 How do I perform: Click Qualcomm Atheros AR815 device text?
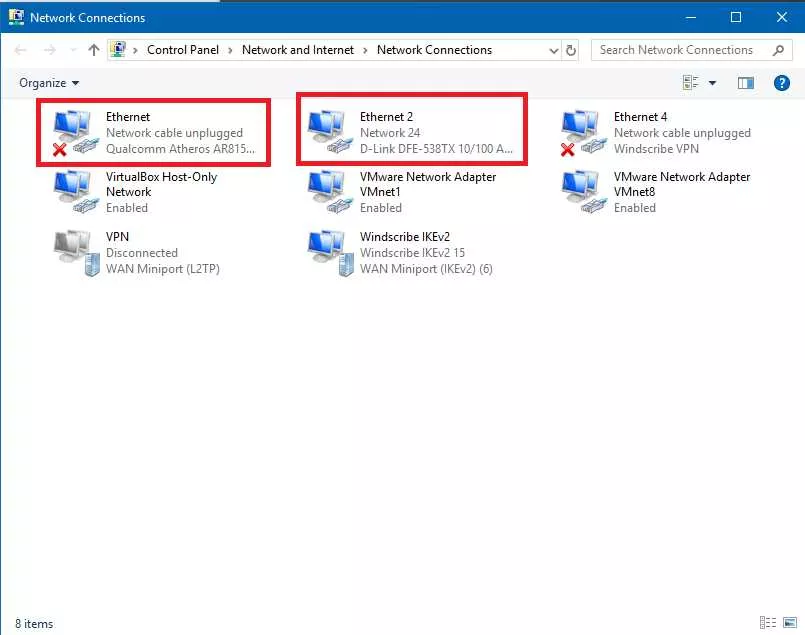tap(180, 149)
